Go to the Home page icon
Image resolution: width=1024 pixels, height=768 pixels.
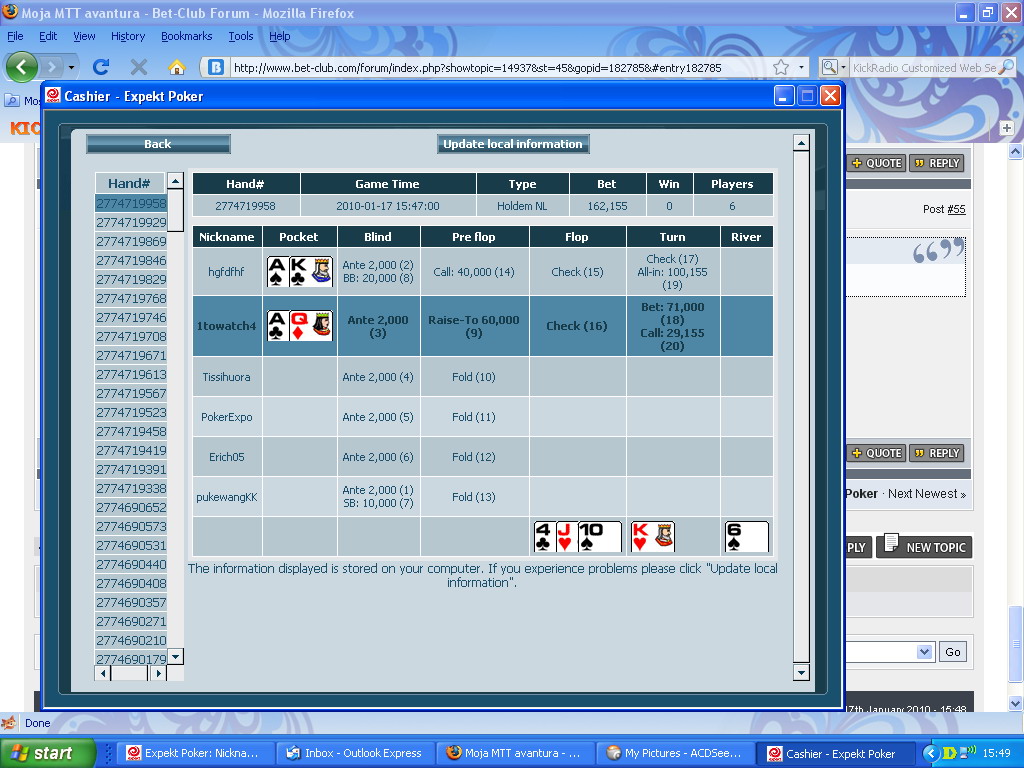point(176,67)
